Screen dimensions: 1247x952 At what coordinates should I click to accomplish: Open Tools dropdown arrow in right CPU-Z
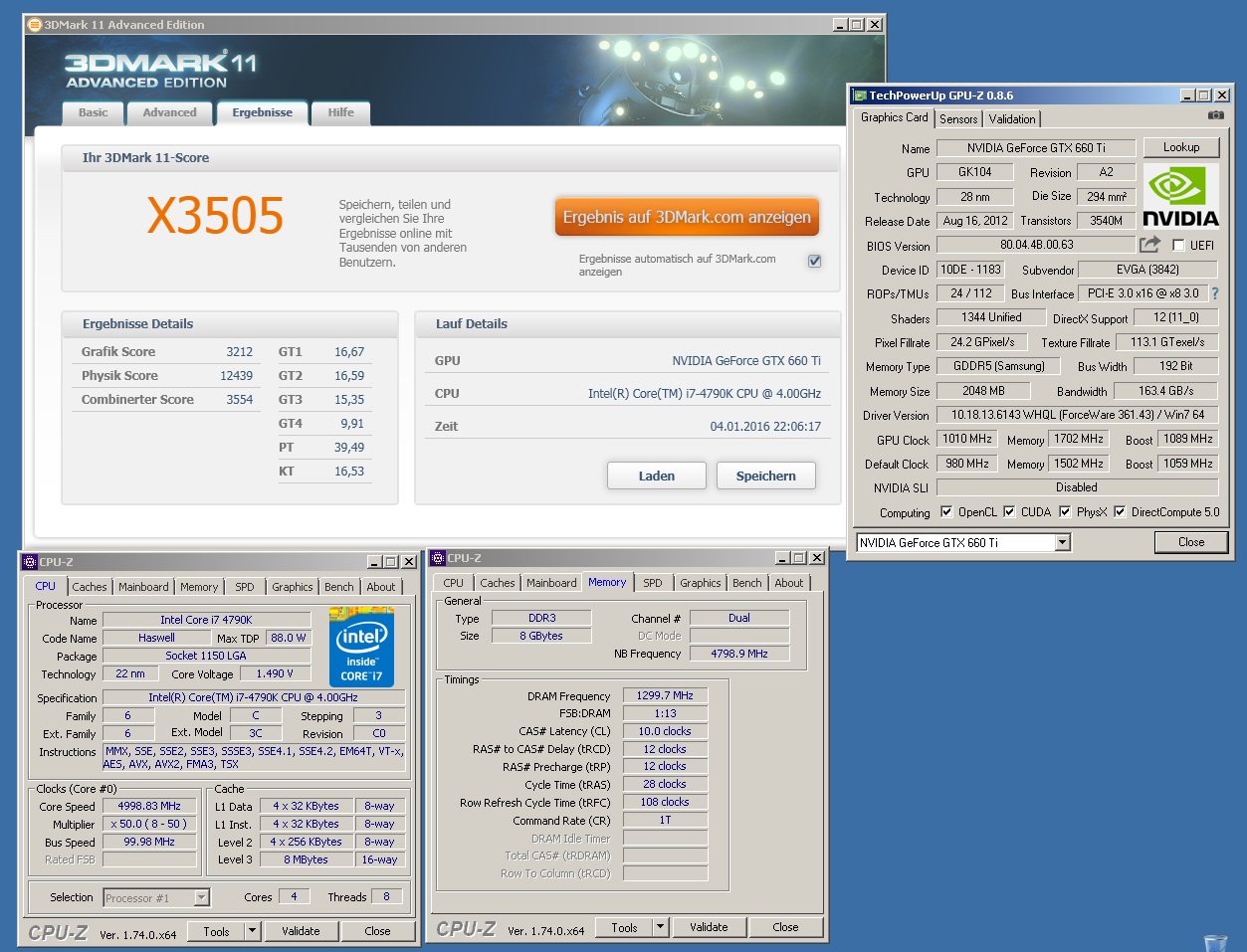point(660,927)
